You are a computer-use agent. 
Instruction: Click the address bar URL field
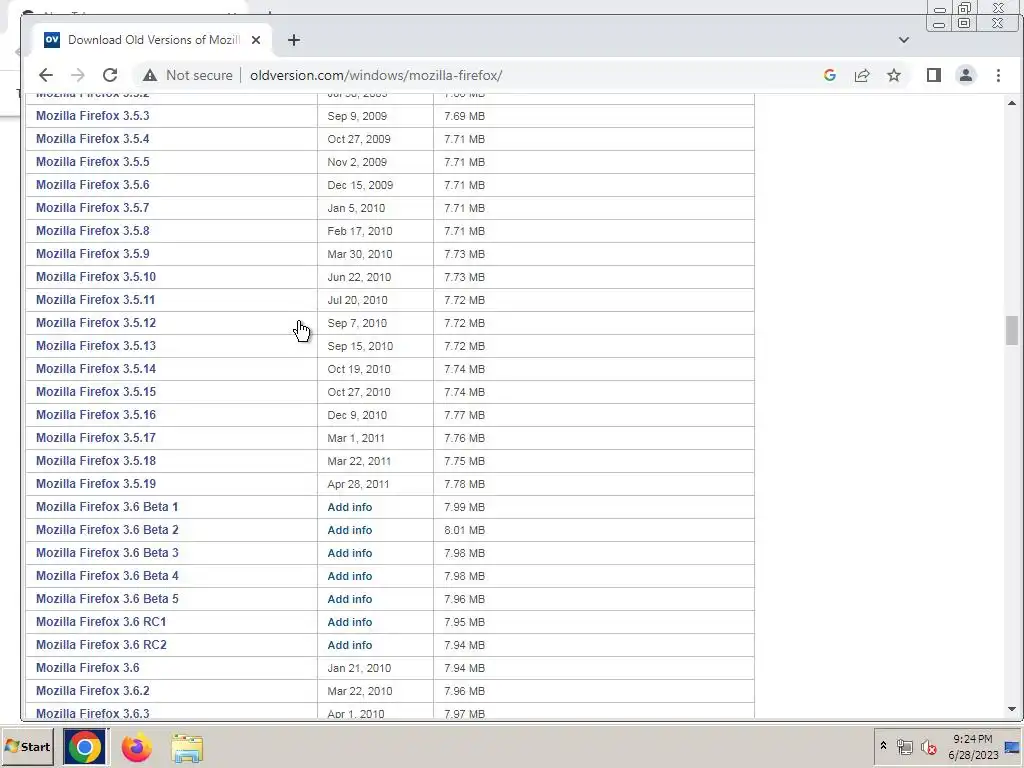(376, 75)
